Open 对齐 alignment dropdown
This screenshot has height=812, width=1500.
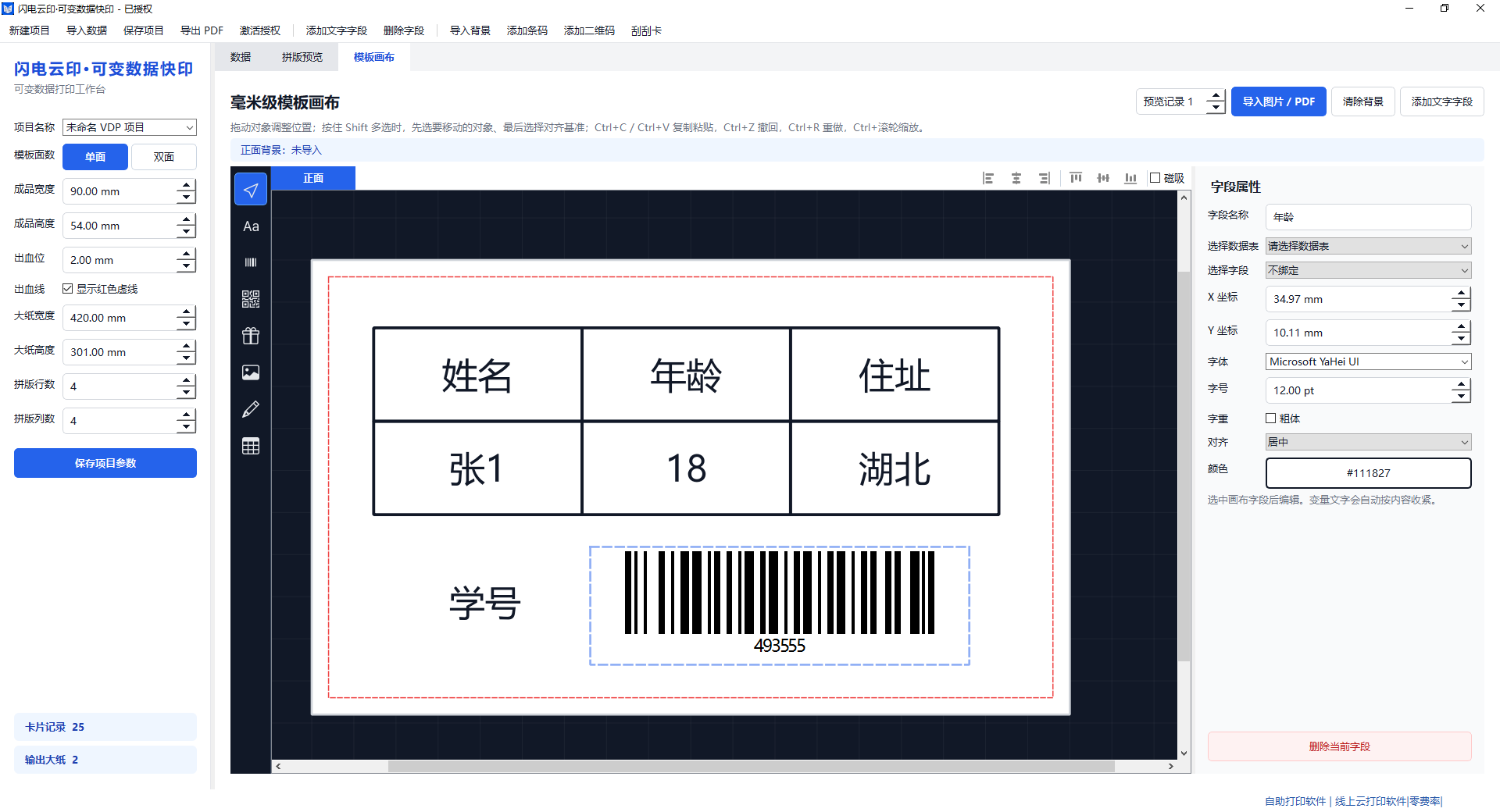point(1369,442)
